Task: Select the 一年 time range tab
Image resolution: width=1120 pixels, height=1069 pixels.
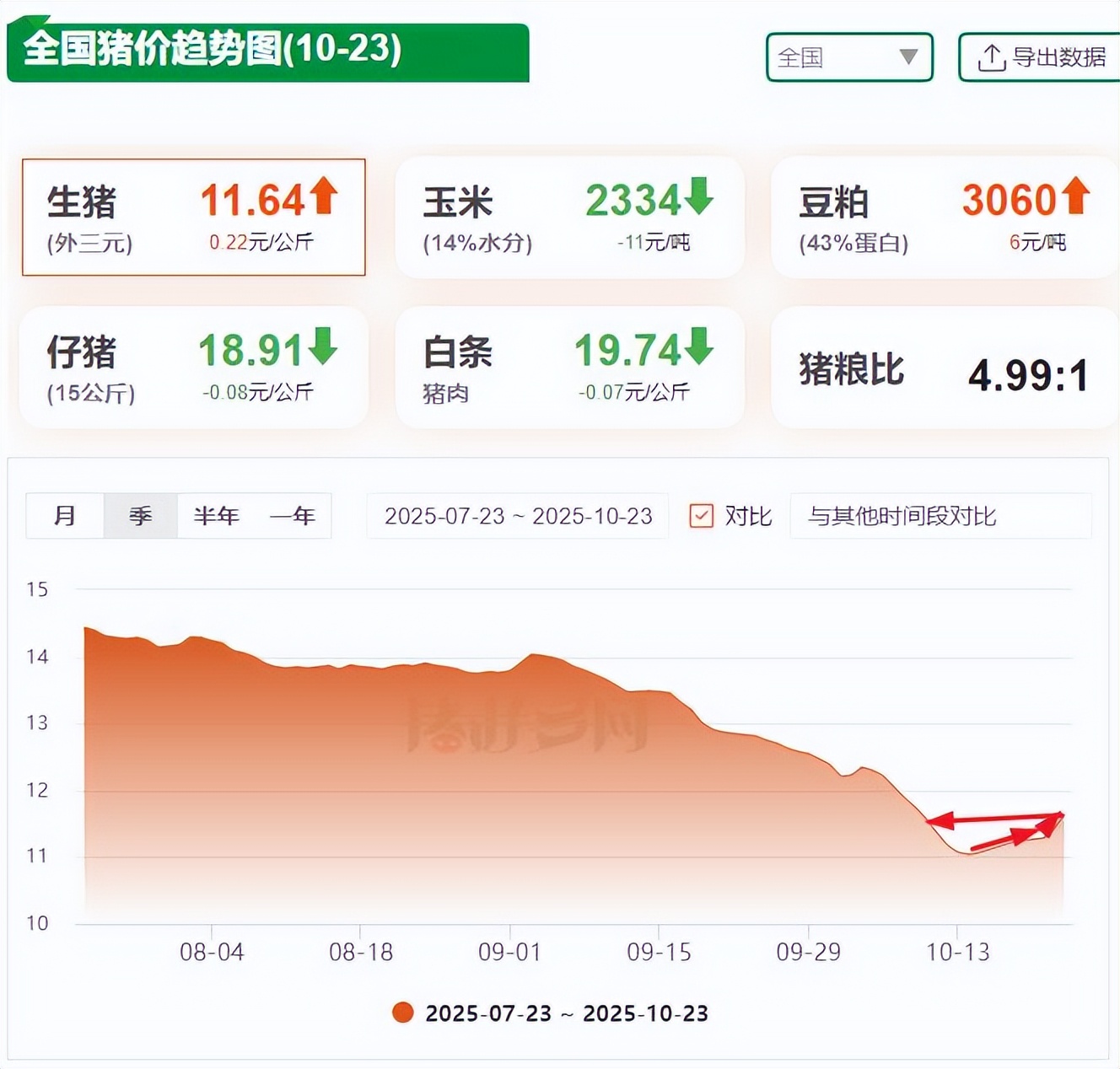Action: pos(292,516)
